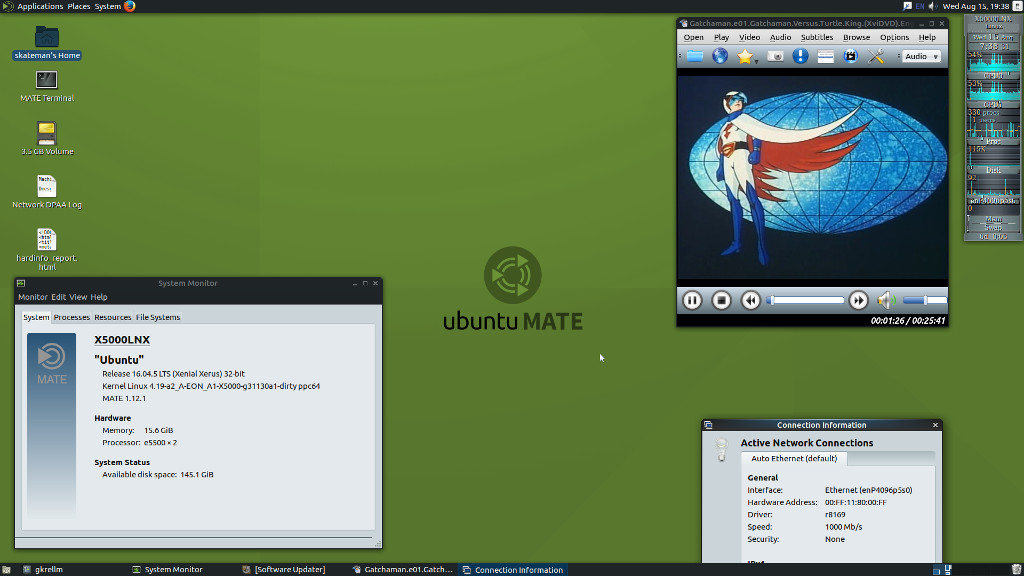Launch Firefox from the top panel
Screen dimensions: 1024x576
(129, 7)
